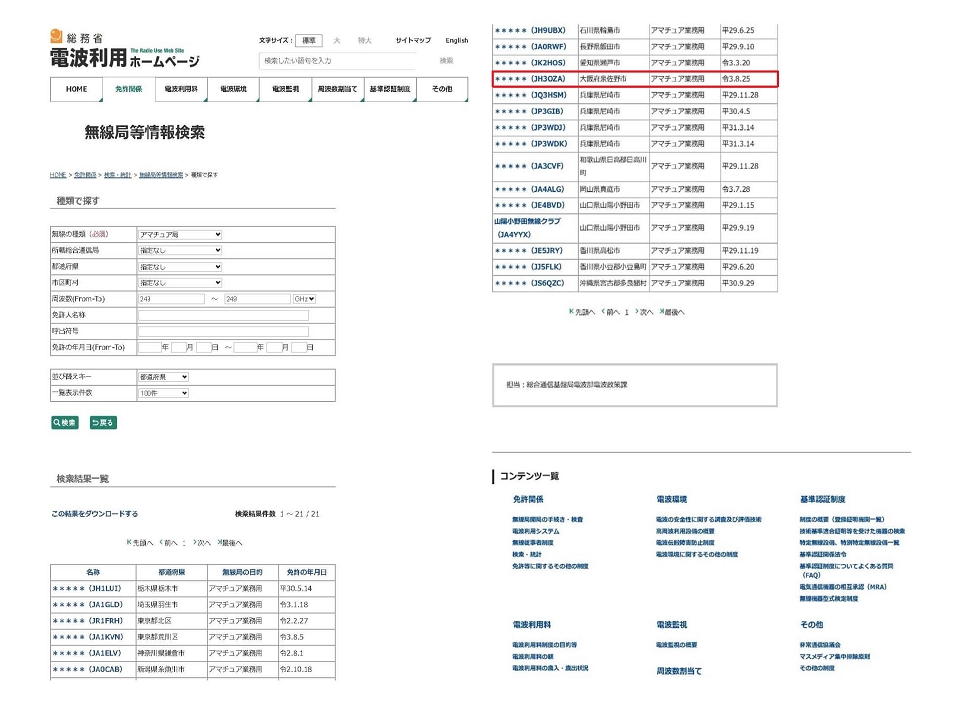
Task: Open footer link マスメディア集中排除原則
Action: 834,657
